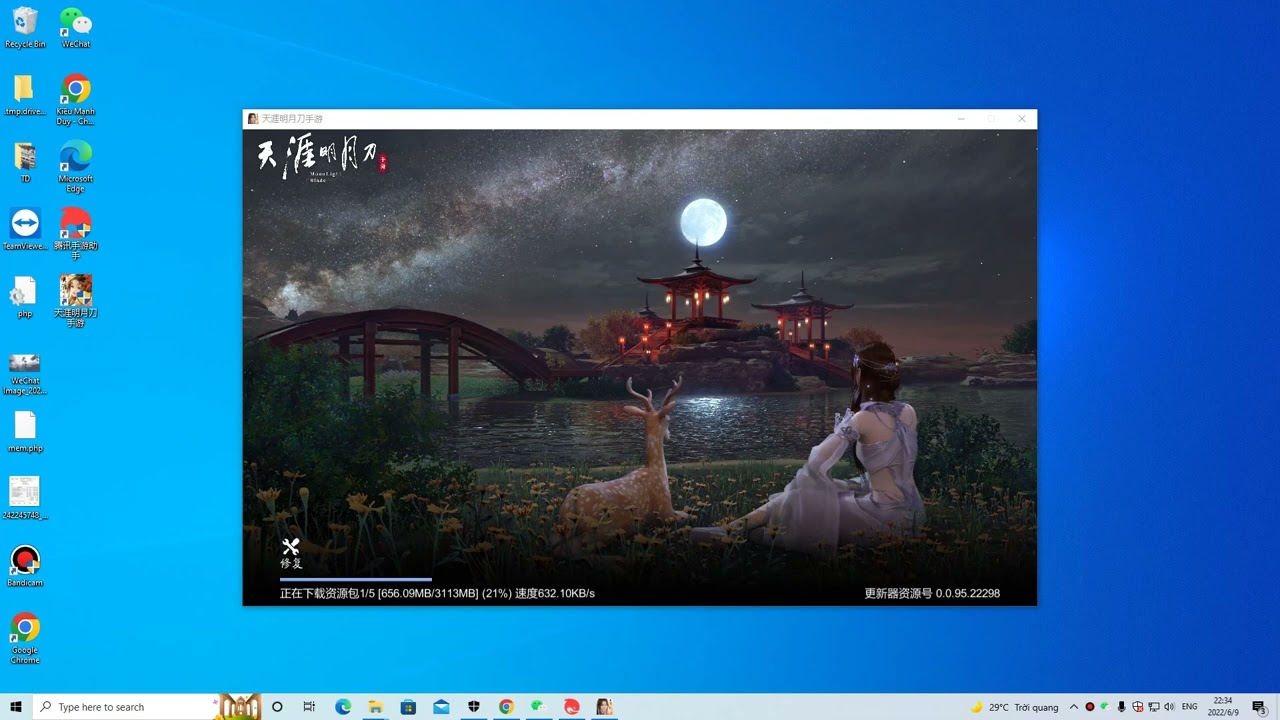The width and height of the screenshot is (1280, 720).
Task: Click the 天涯明月刀手游 window title
Action: tap(292, 119)
